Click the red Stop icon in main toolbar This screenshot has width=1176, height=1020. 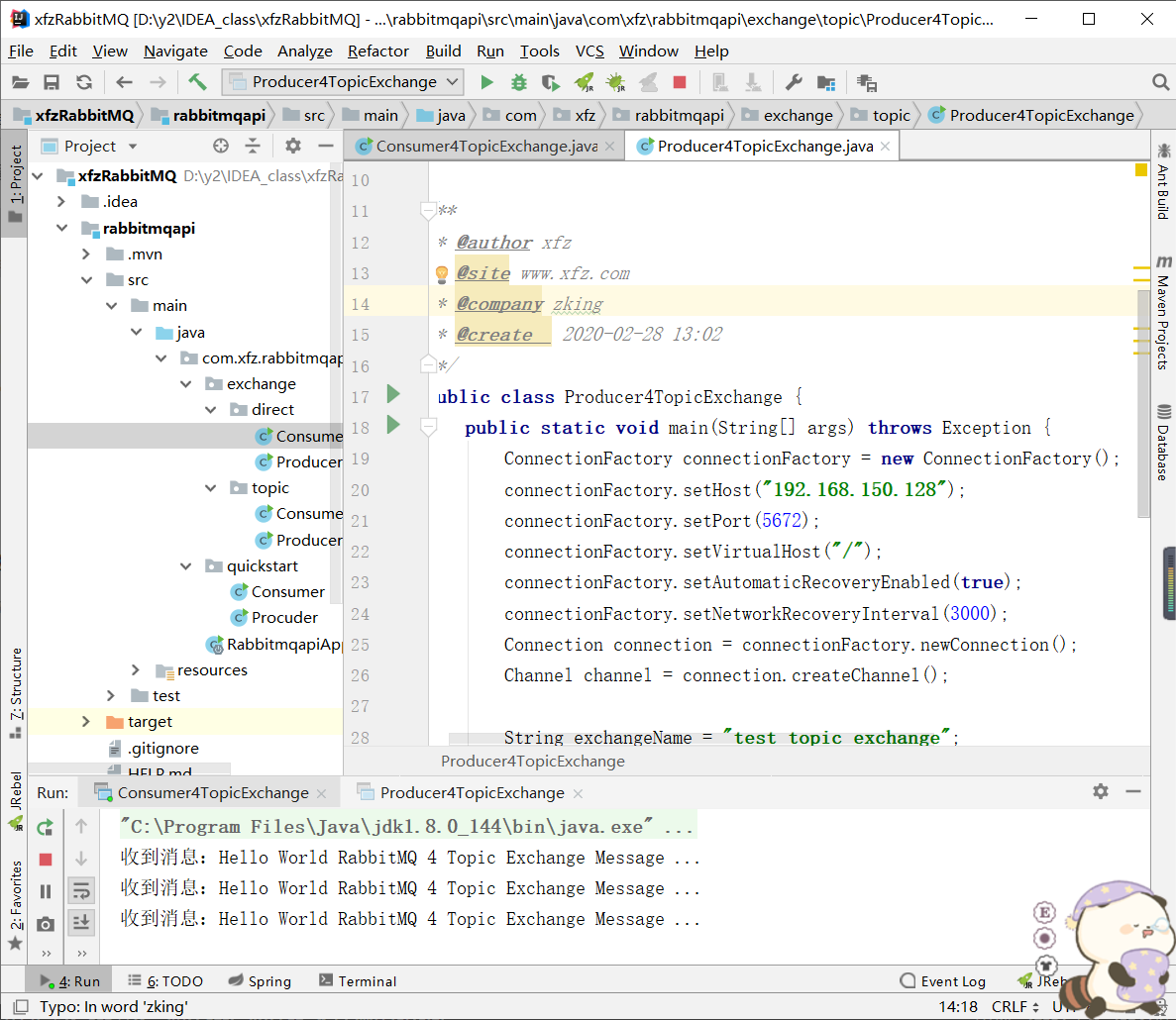(680, 82)
